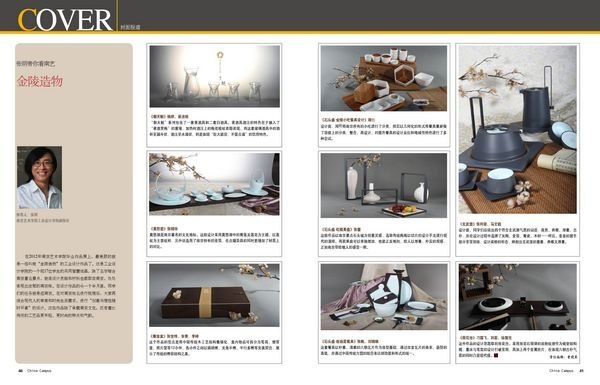Image resolution: width=600 pixels, height=385 pixels.
Task: Select the portrait photo of the smiling person
Action: pos(39,177)
